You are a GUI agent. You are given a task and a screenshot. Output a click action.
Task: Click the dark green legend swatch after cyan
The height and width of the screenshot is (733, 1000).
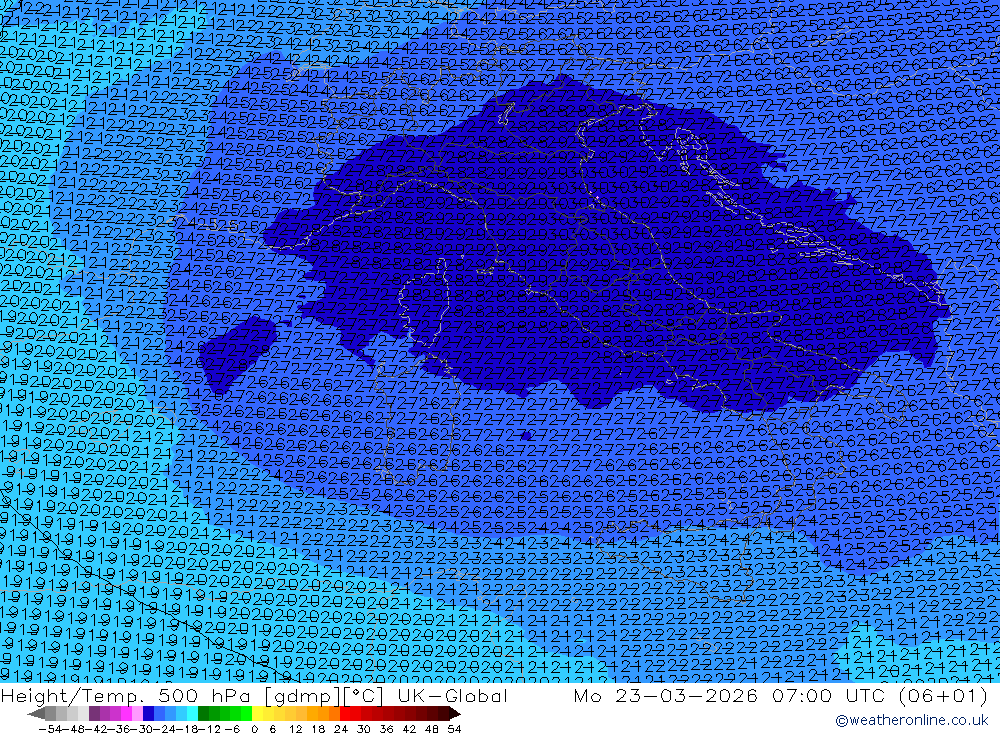coord(203,713)
